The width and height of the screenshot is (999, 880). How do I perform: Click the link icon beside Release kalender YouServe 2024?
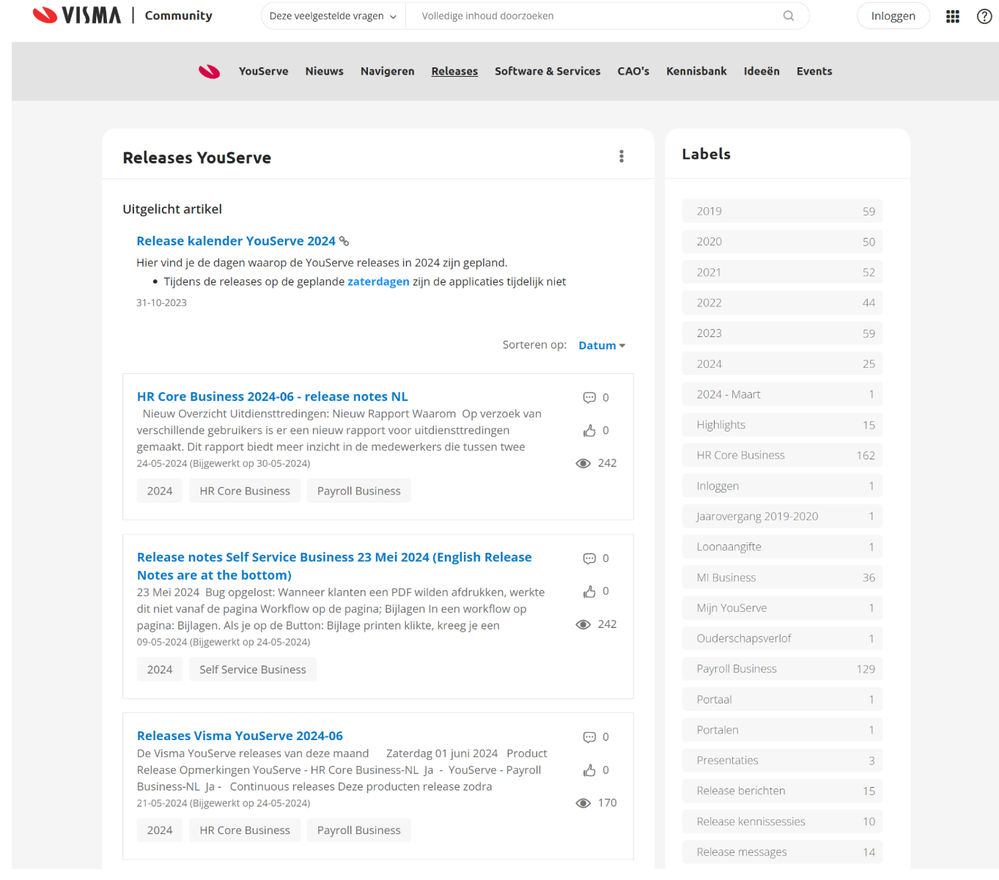(344, 241)
